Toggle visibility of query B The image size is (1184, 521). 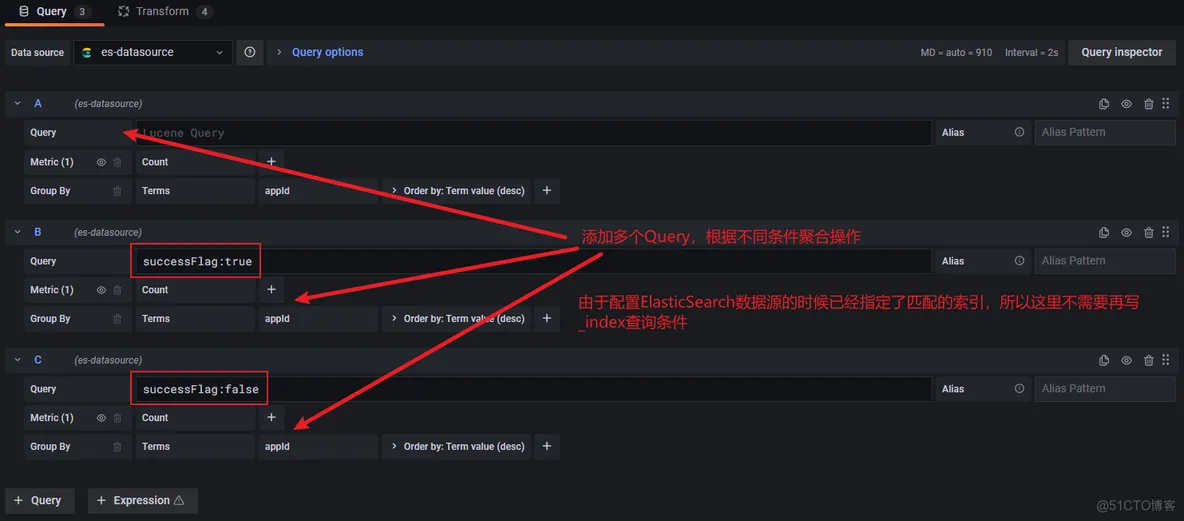(x=1126, y=233)
